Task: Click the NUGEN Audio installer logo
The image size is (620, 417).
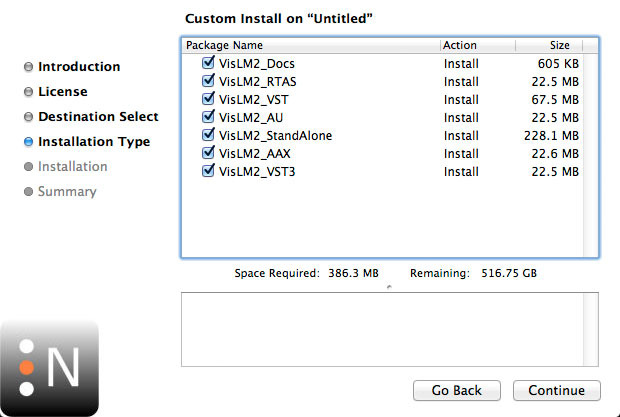Action: pos(49,367)
